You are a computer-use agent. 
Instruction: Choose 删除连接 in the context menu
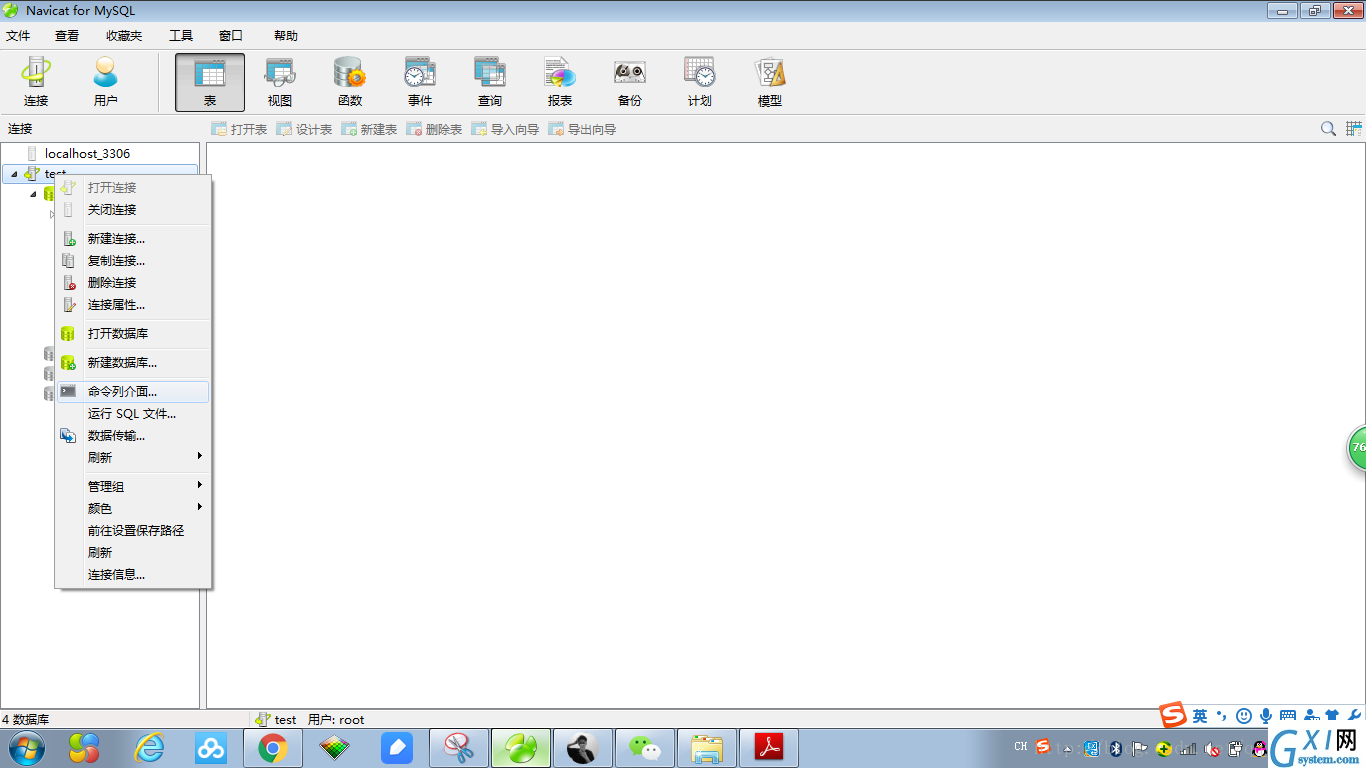tap(133, 283)
